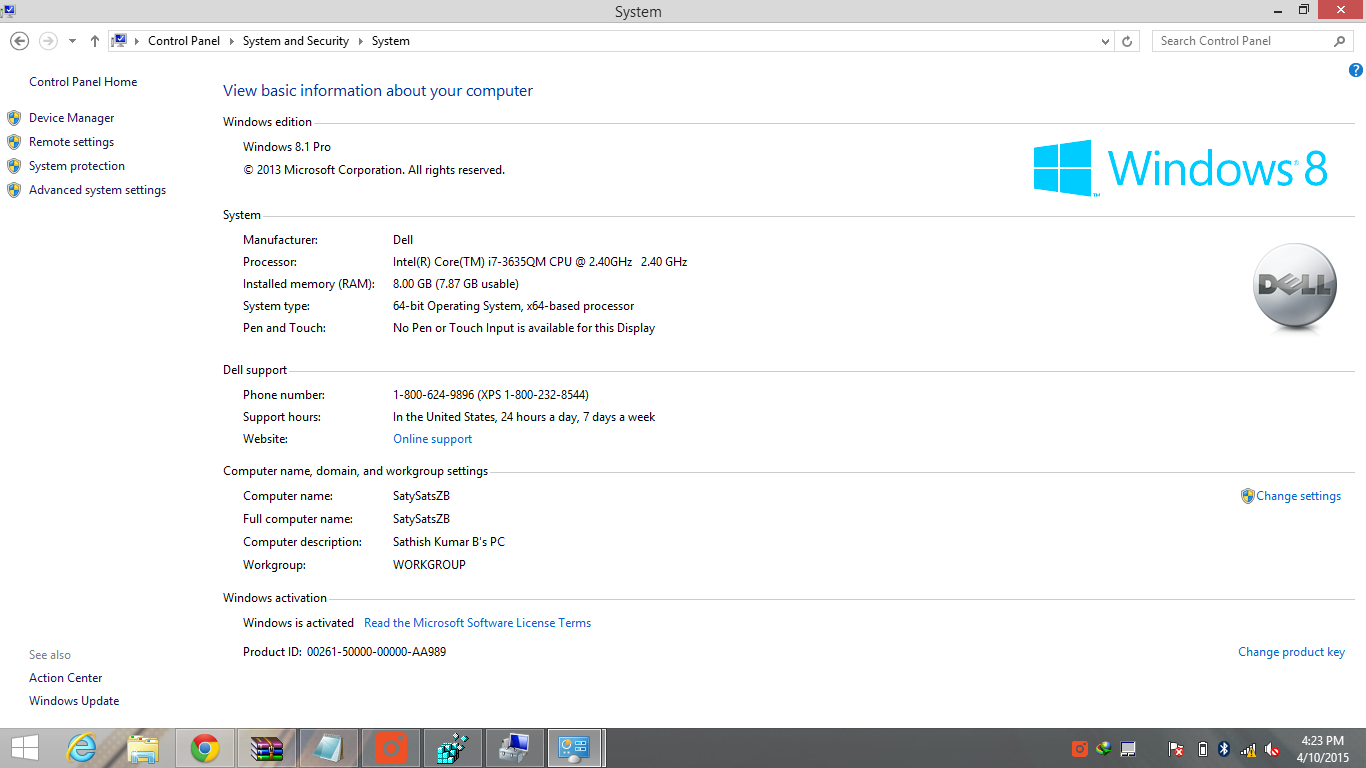Open the computer toolbox taskbar icon
This screenshot has width=1366, height=768.
[515, 748]
